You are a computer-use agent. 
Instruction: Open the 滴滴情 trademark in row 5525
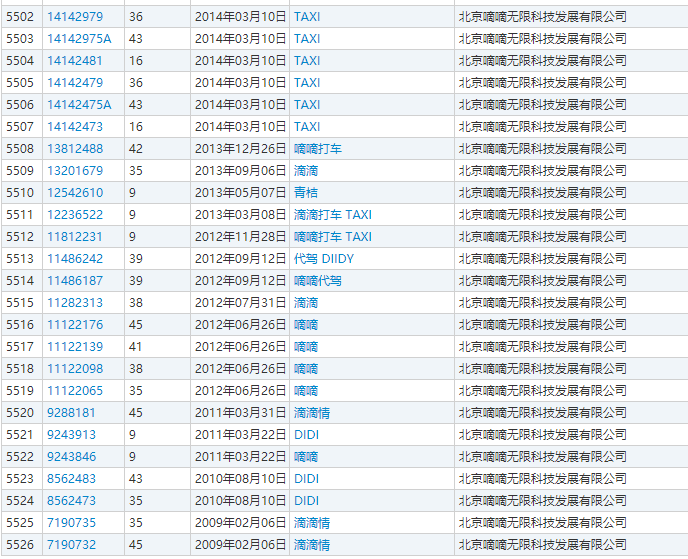(312, 523)
